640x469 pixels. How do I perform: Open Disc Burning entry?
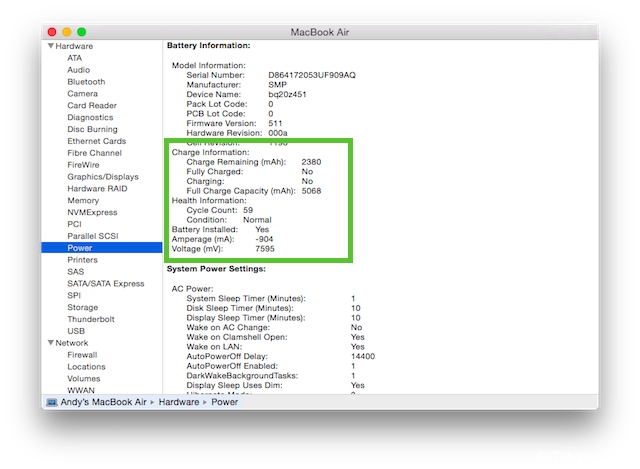[92, 129]
